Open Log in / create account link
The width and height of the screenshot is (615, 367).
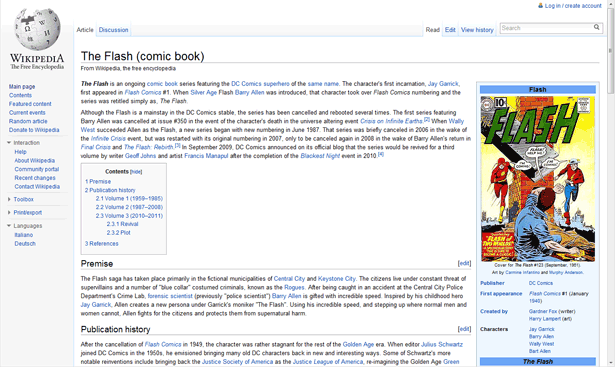573,5
